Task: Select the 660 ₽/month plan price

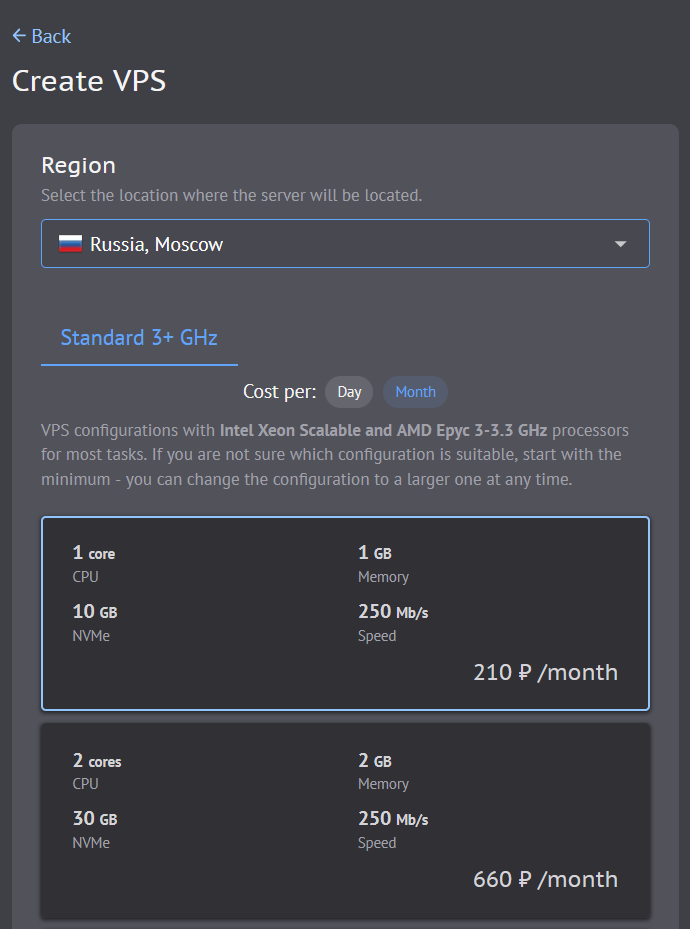Action: coord(545,879)
